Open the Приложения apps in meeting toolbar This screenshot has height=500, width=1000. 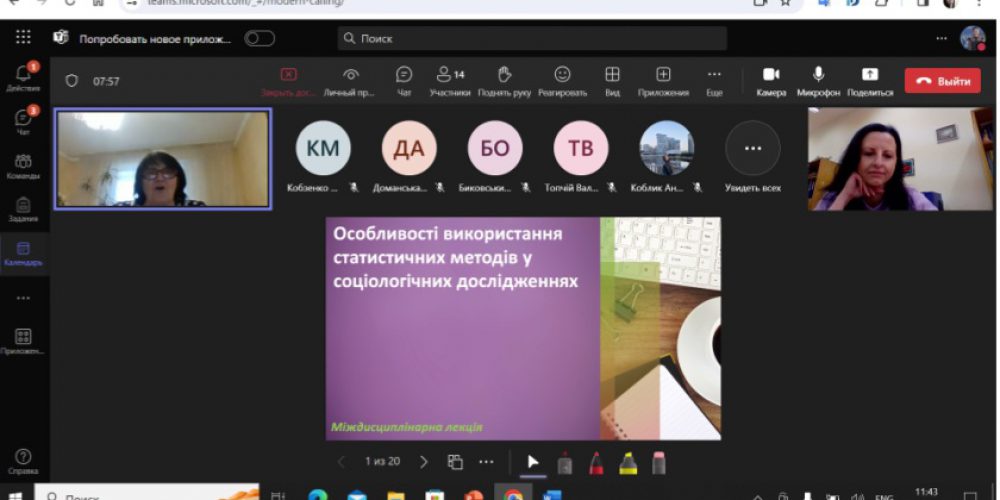pyautogui.click(x=663, y=80)
